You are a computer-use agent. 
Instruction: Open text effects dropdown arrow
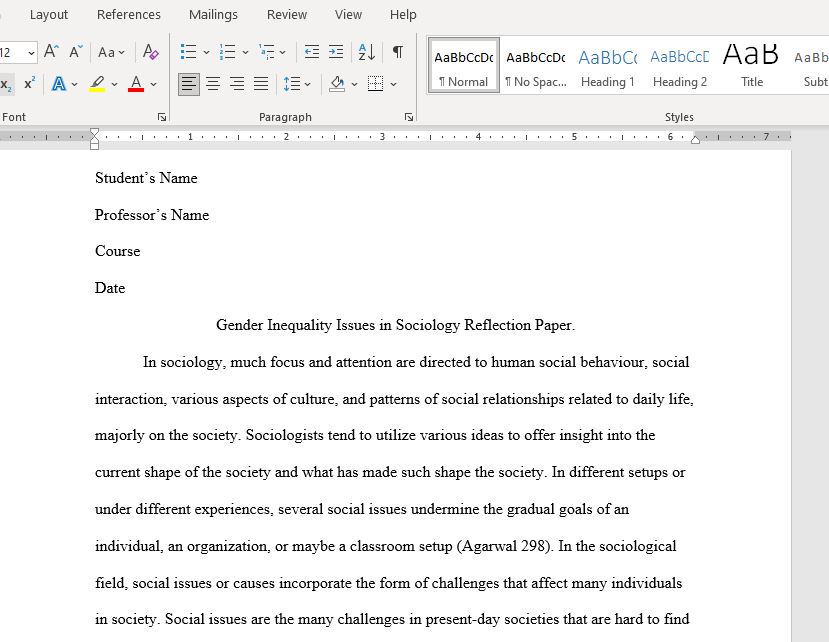click(x=75, y=84)
